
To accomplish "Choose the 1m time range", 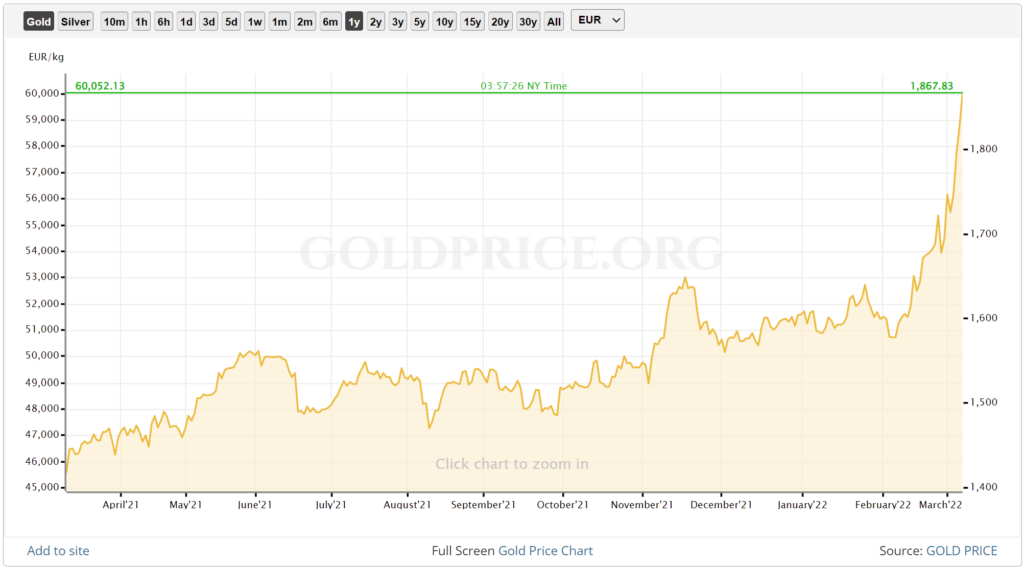I will click(x=280, y=22).
